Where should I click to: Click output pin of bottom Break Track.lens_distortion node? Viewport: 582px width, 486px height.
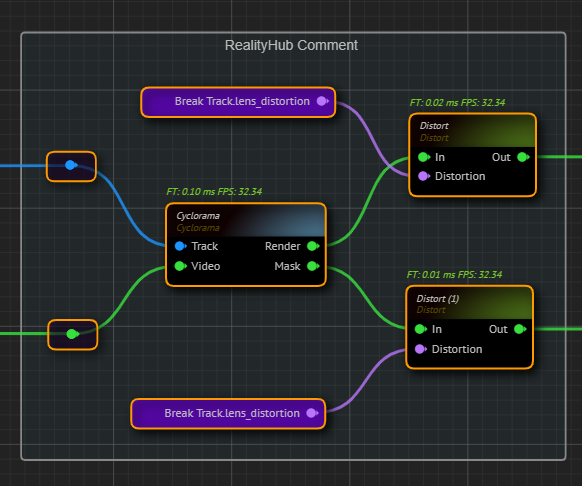tap(312, 413)
